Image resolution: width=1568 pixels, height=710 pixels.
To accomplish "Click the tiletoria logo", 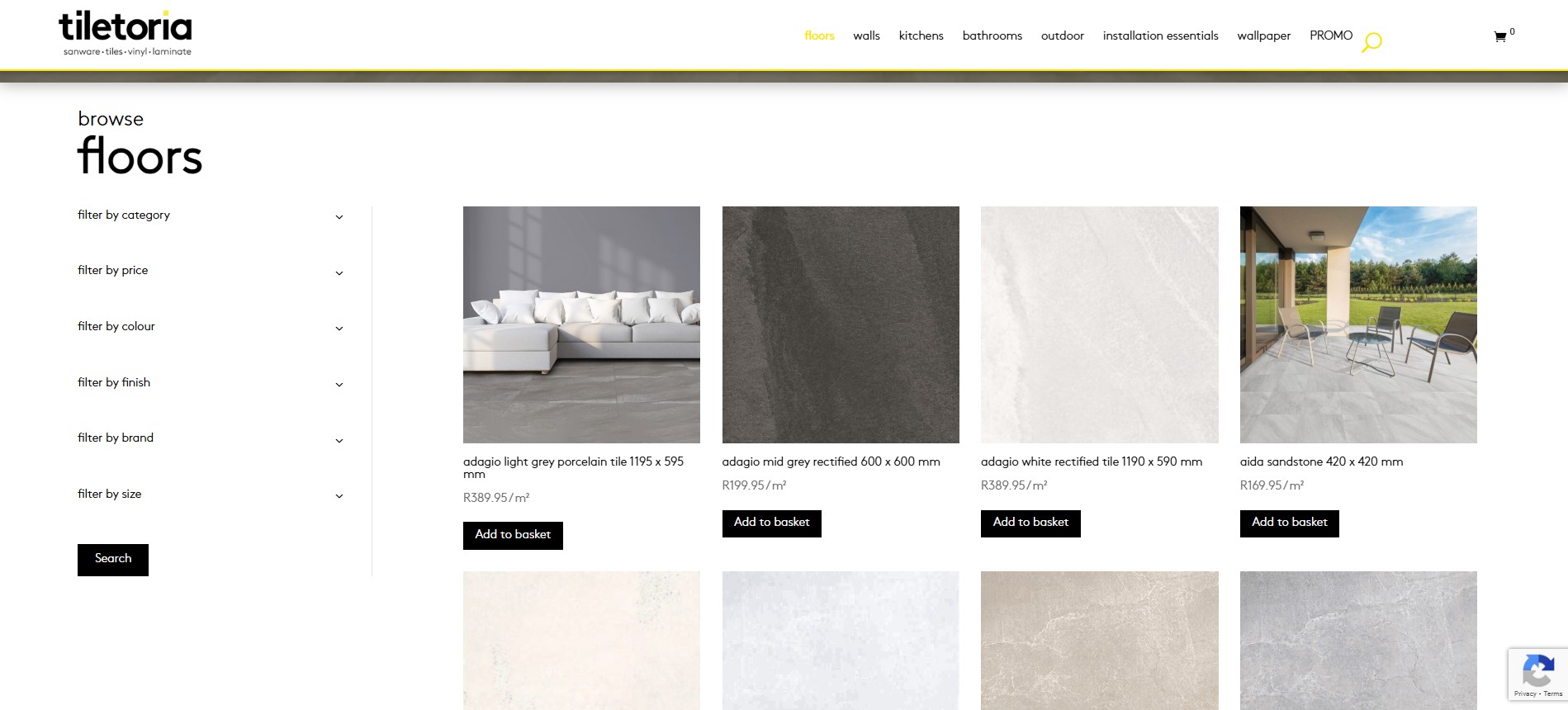I will pyautogui.click(x=126, y=34).
